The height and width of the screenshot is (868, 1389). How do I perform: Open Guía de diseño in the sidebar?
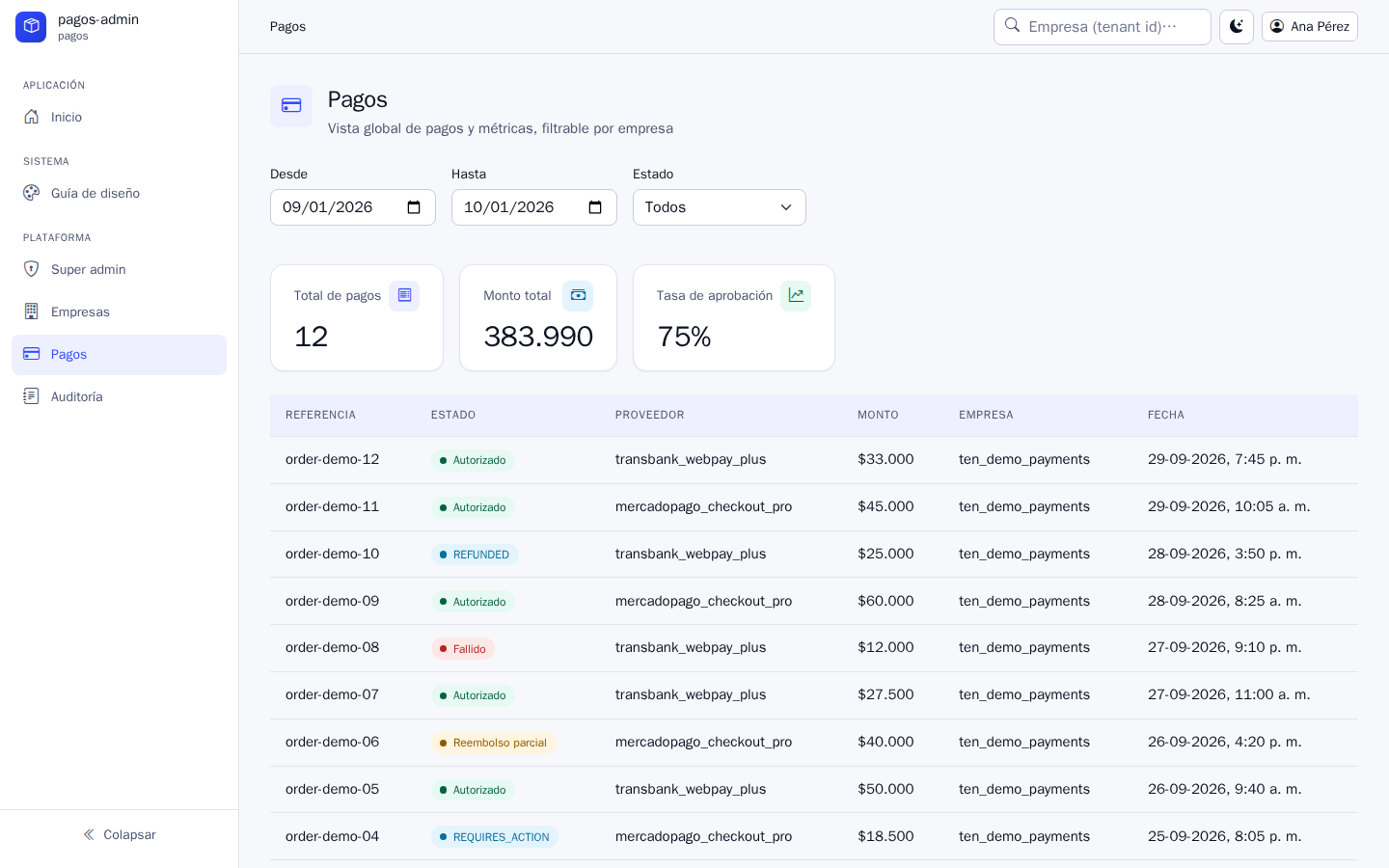click(x=119, y=193)
